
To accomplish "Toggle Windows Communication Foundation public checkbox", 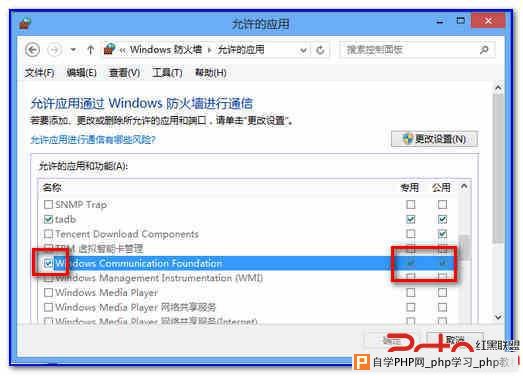I will pos(442,263).
